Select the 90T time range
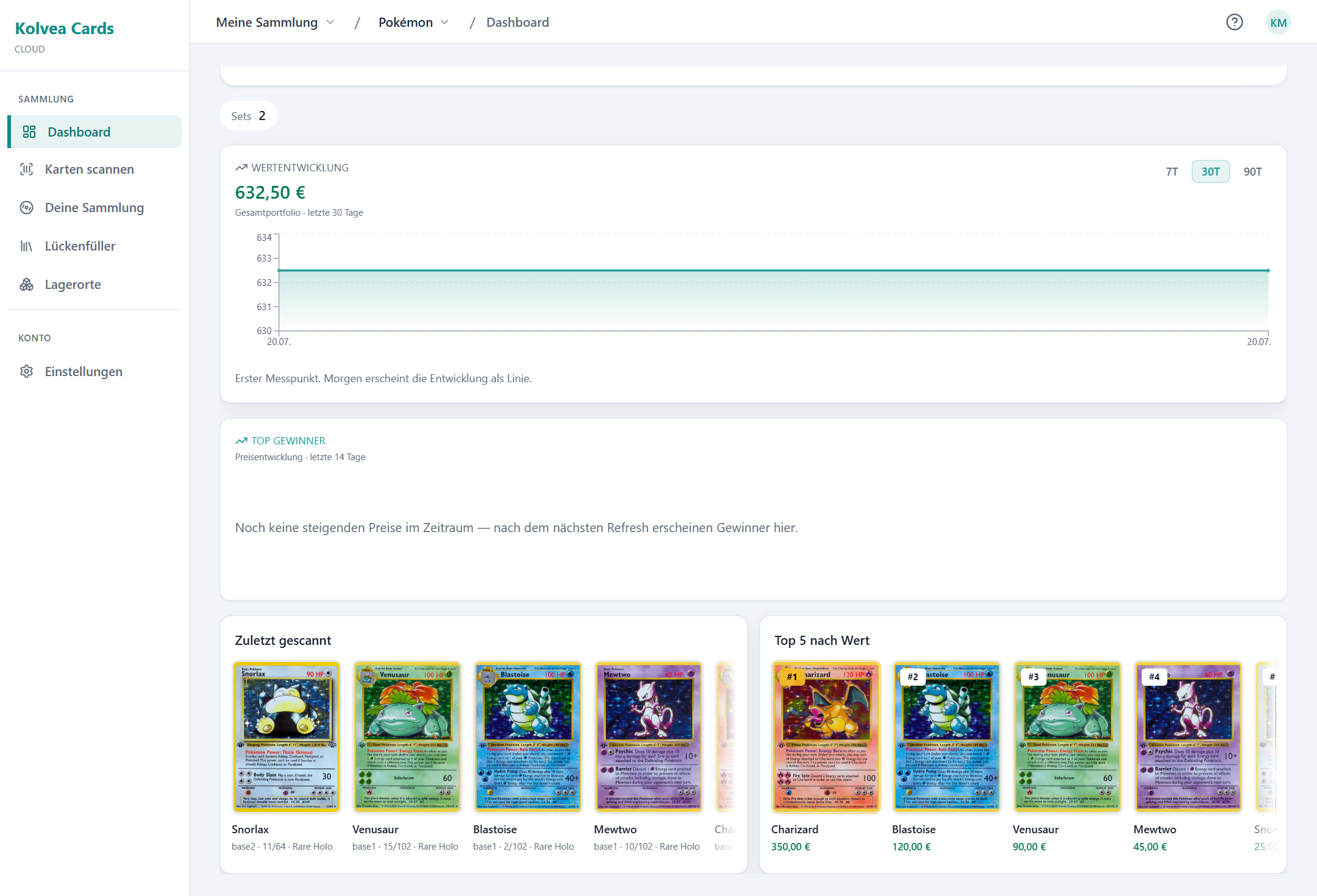 (1253, 172)
